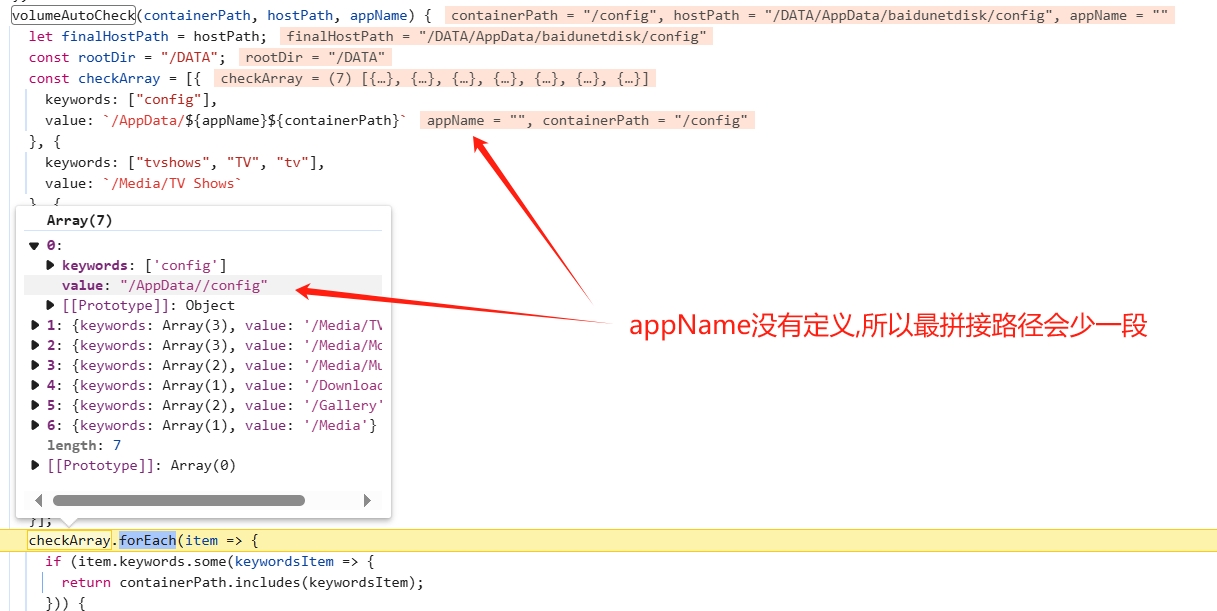The image size is (1217, 611).
Task: Click the highlighted checkArray variable on the paused line
Action: pyautogui.click(x=69, y=540)
